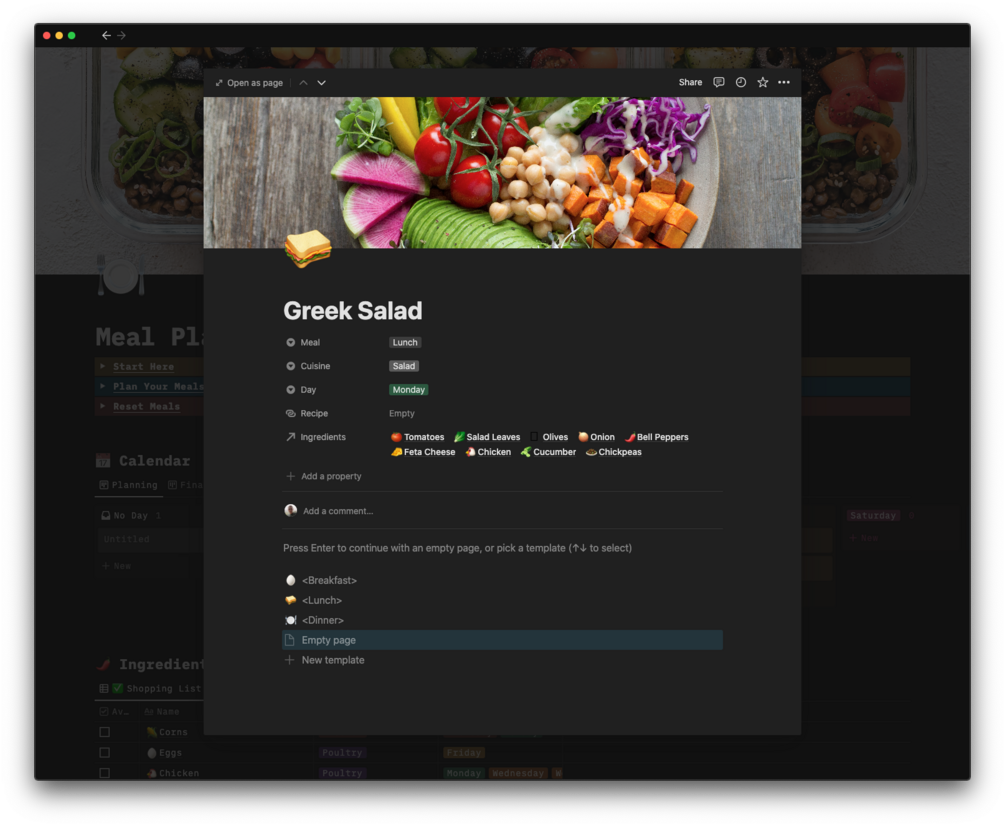Open the three-dot more options menu
The height and width of the screenshot is (826, 1005).
click(784, 82)
